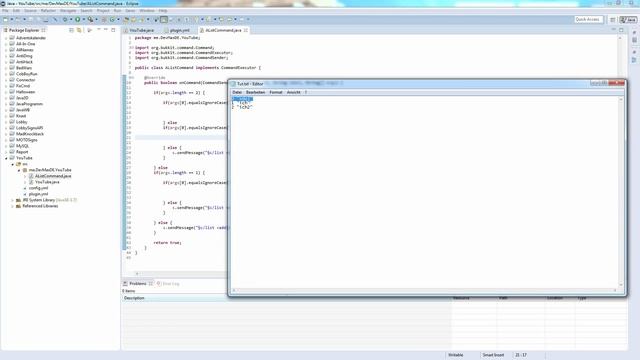Open the Ansicht menu in the Editor window
The image size is (640, 360).
293,92
